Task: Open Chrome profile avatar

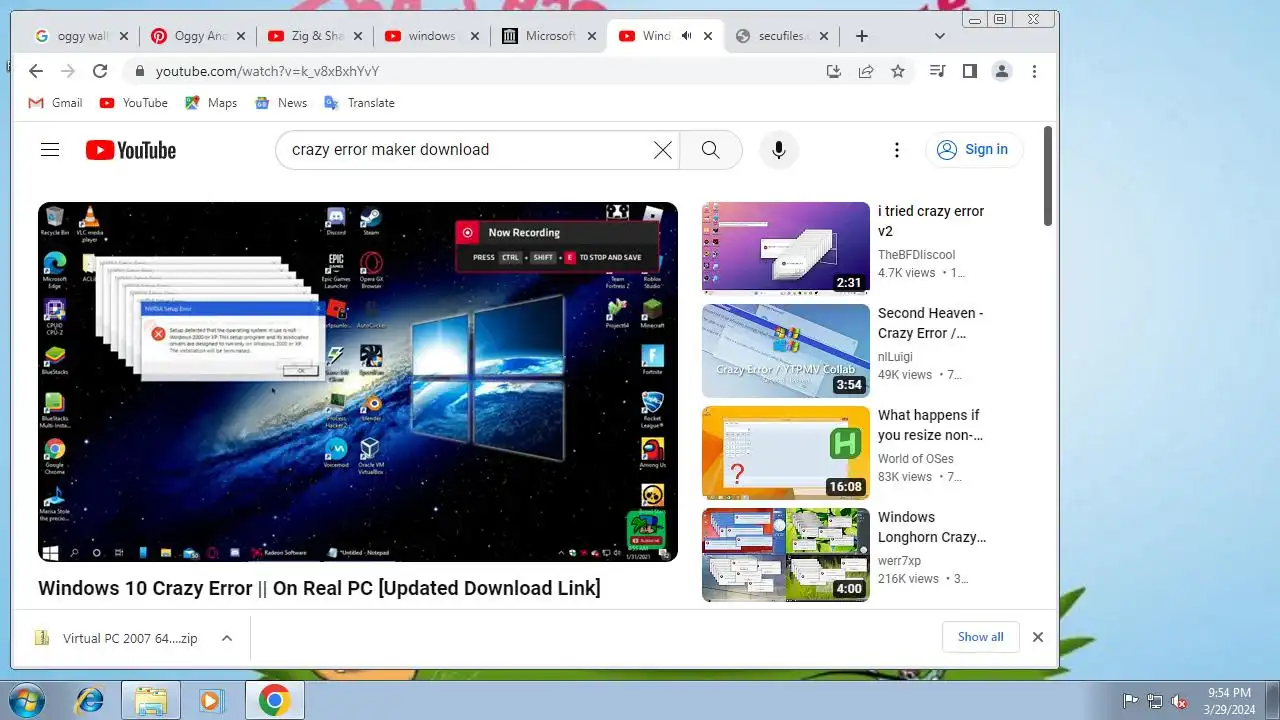Action: pyautogui.click(x=1001, y=71)
